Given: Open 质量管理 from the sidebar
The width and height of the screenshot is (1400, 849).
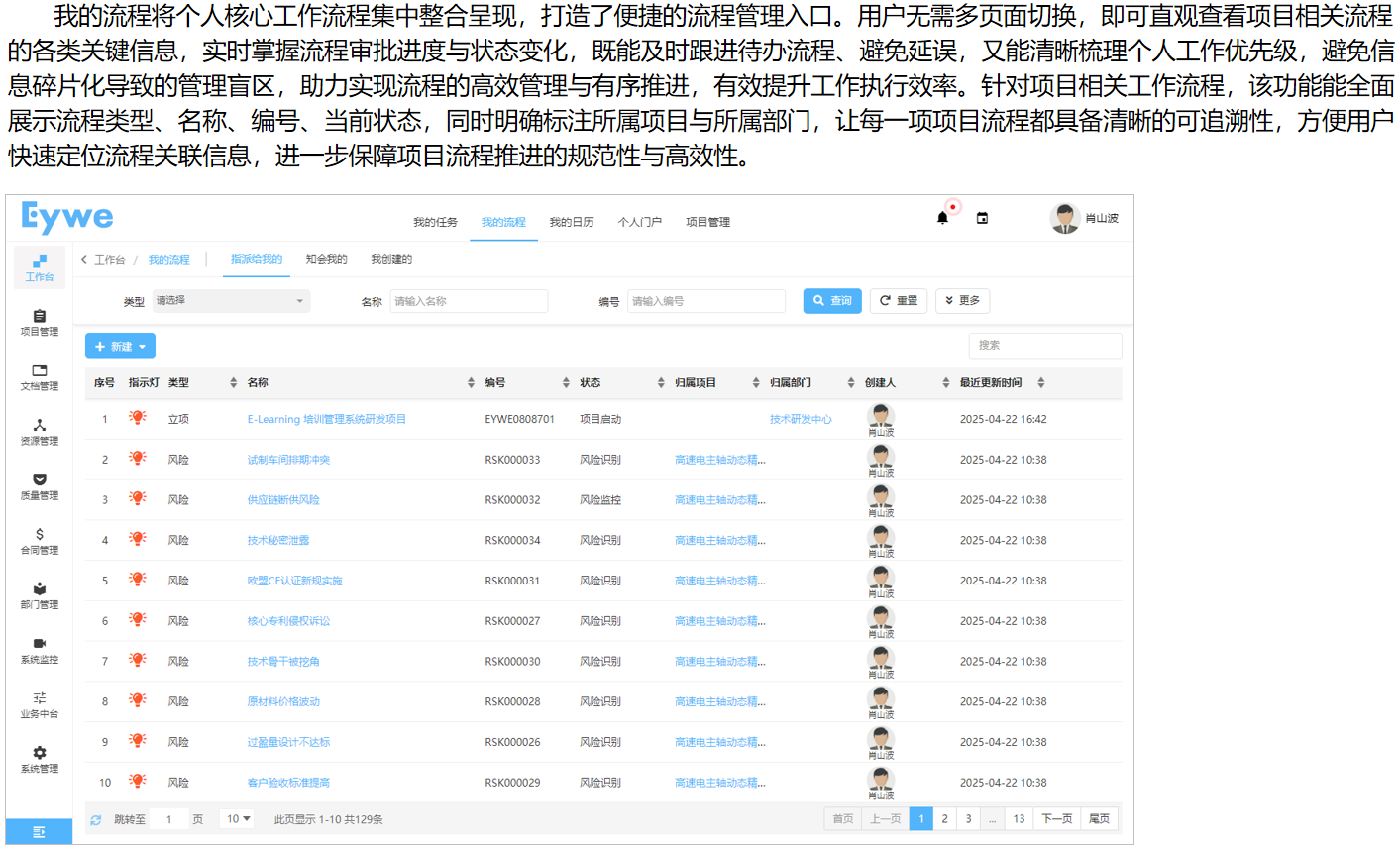Looking at the screenshot, I should (x=39, y=485).
